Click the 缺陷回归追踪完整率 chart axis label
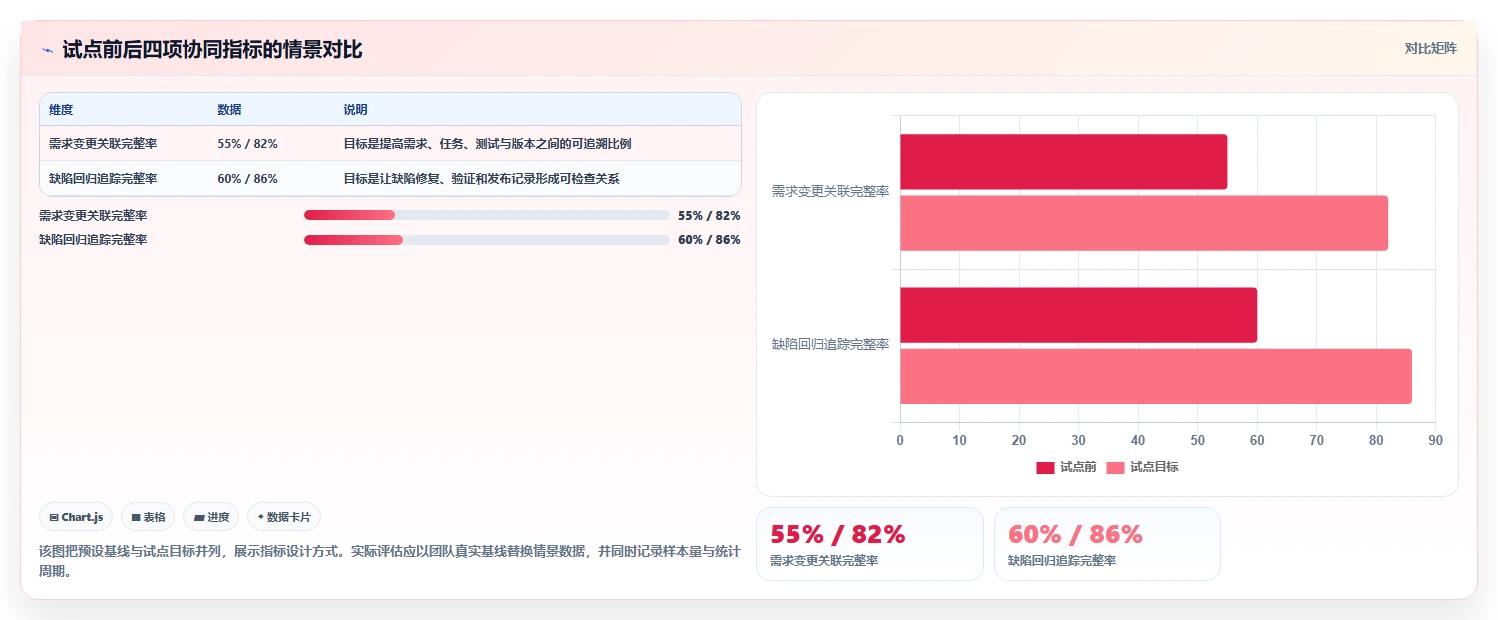1498x620 pixels. pos(830,344)
